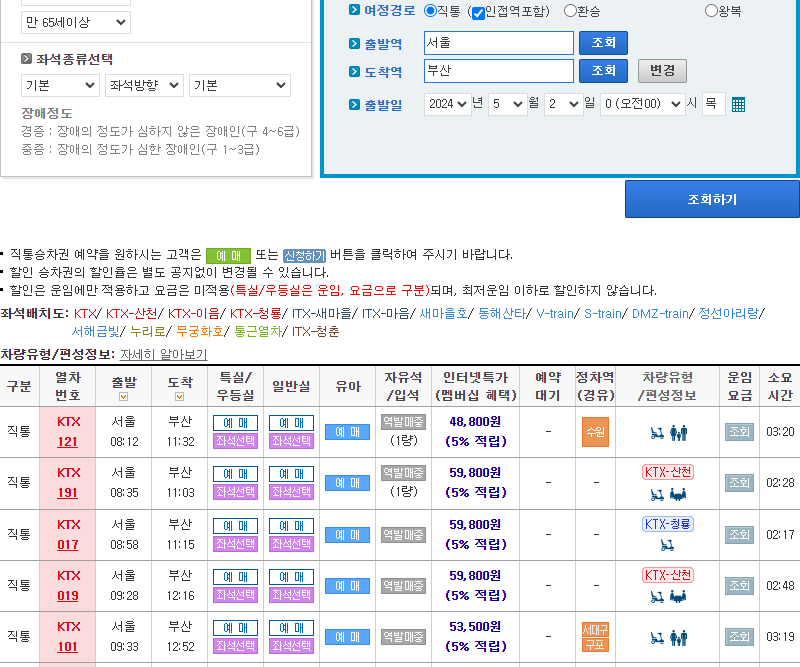Viewport: 800px width, 667px height.
Task: Open ITX-마음 seat map link
Action: (x=386, y=313)
